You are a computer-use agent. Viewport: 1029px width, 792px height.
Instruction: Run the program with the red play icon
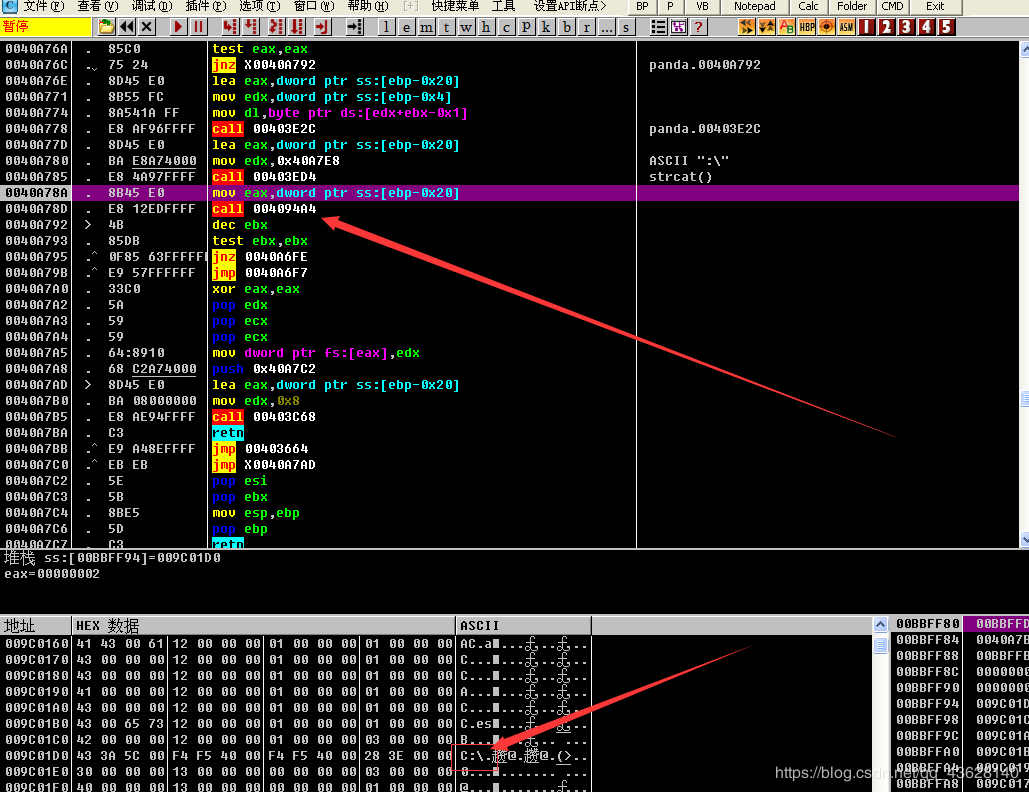tap(178, 27)
